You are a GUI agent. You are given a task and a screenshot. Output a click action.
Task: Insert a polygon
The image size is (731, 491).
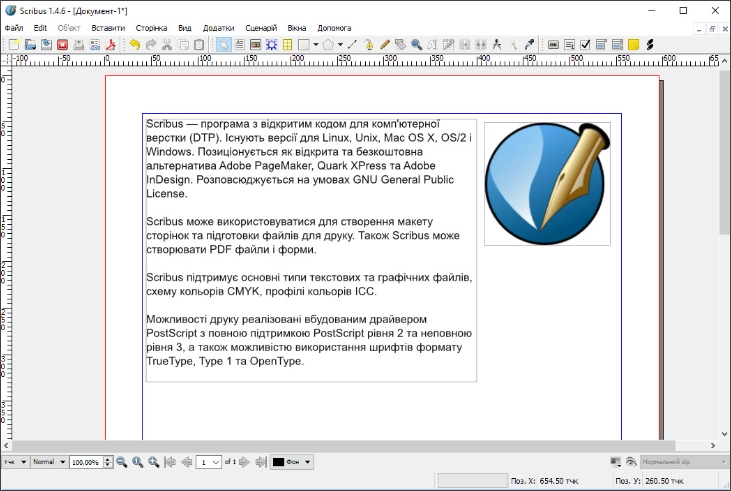(328, 45)
